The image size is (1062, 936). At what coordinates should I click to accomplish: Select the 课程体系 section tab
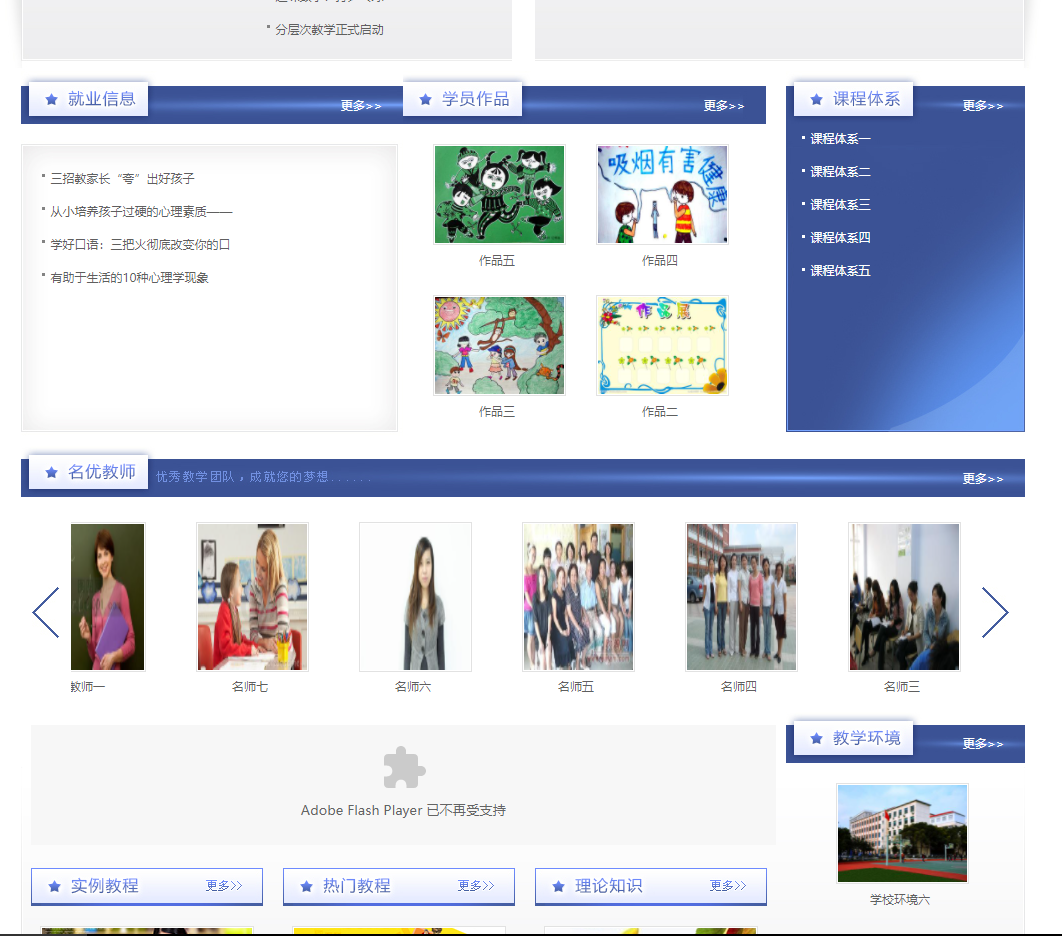pyautogui.click(x=853, y=100)
